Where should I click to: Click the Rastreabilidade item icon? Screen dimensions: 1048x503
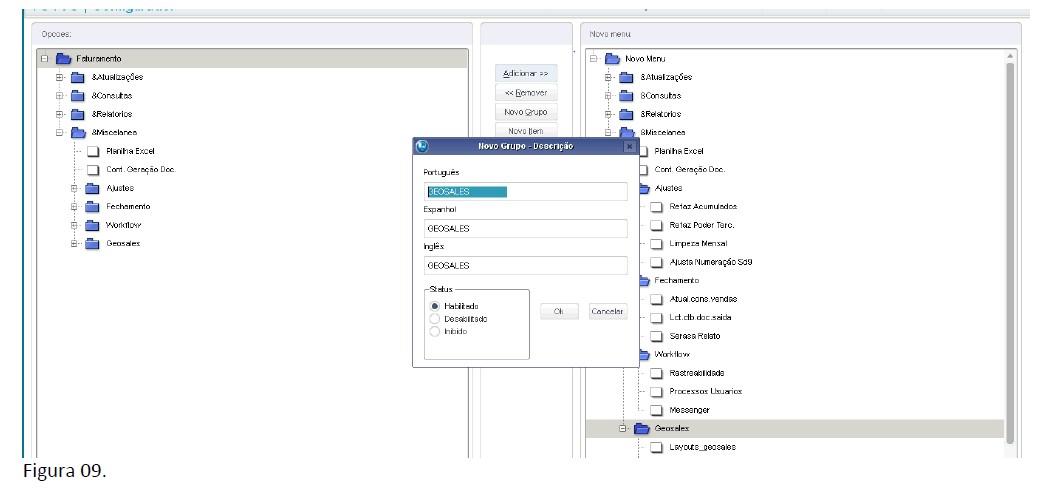click(656, 373)
